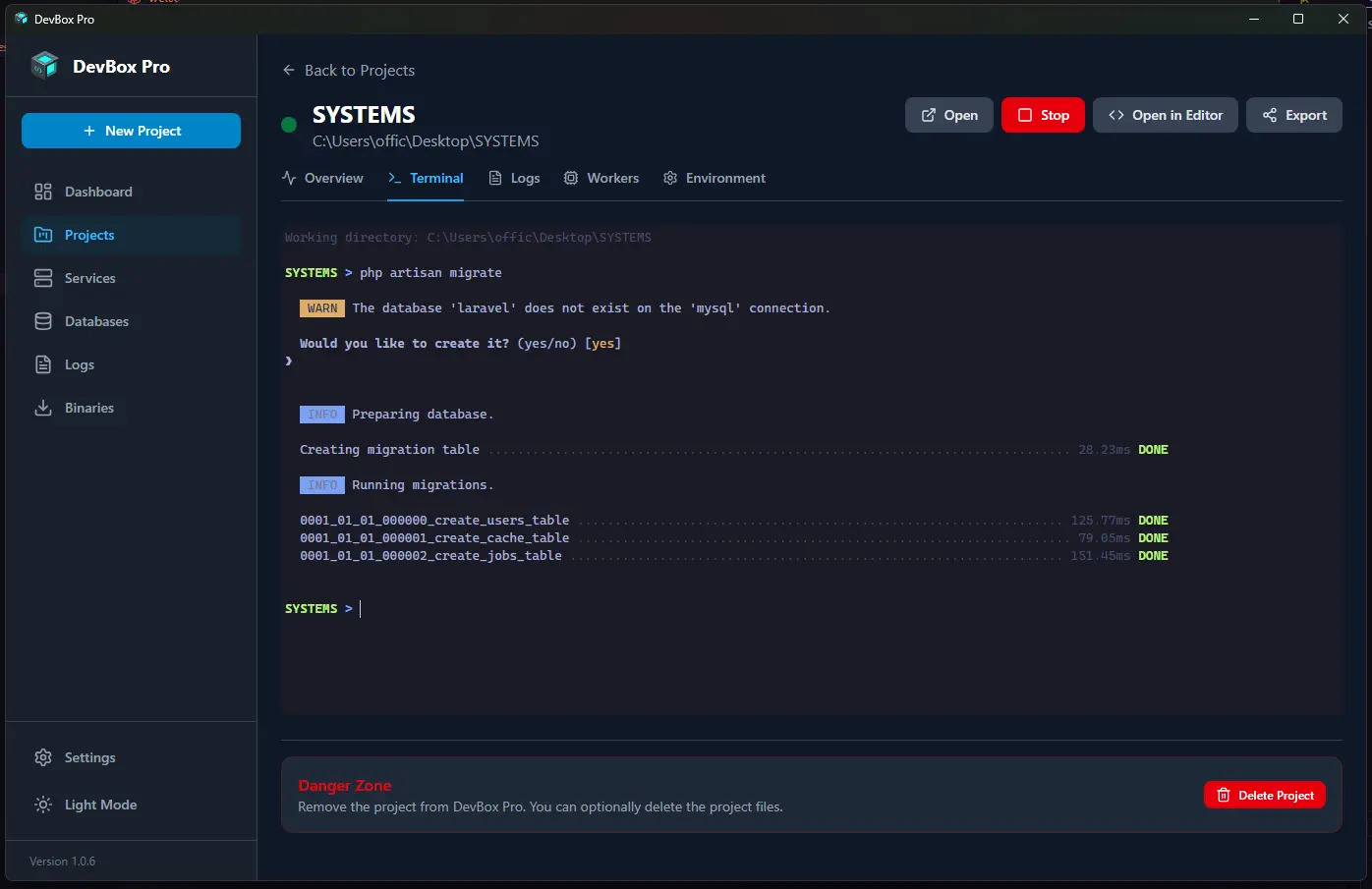This screenshot has height=889, width=1372.
Task: Open the Dashboard page
Action: 131,192
